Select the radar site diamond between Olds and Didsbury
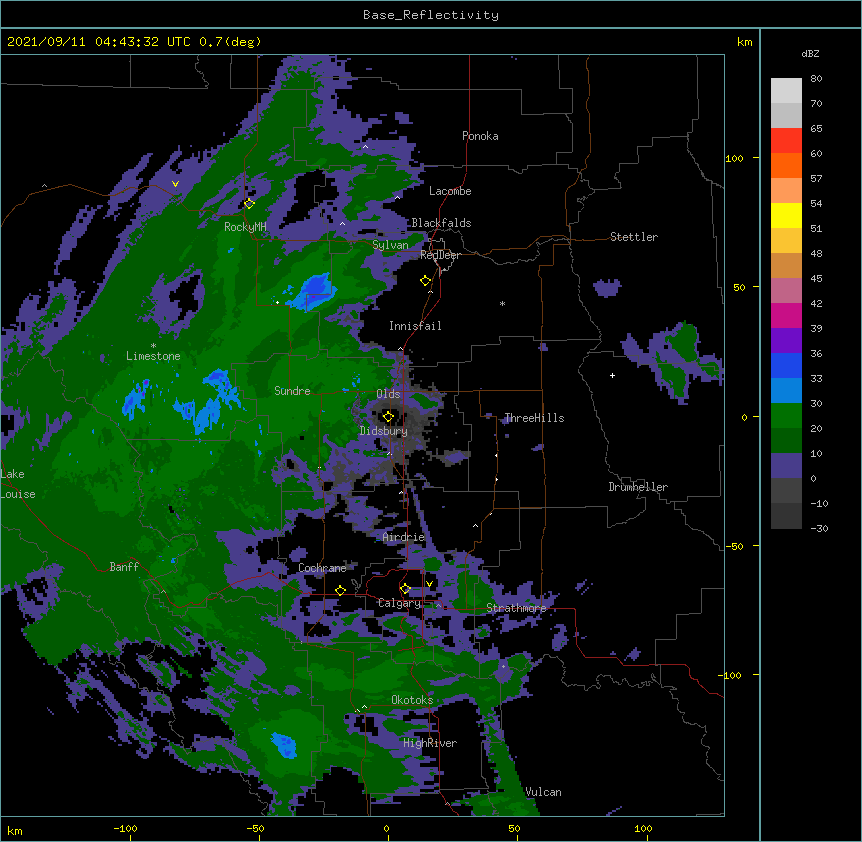 [x=388, y=416]
